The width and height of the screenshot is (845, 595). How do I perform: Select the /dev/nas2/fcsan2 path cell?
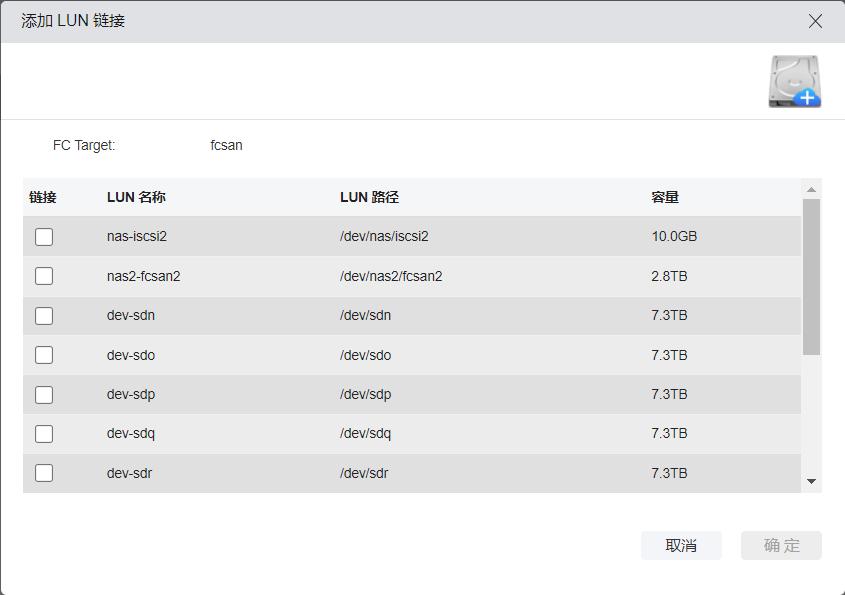click(x=391, y=276)
